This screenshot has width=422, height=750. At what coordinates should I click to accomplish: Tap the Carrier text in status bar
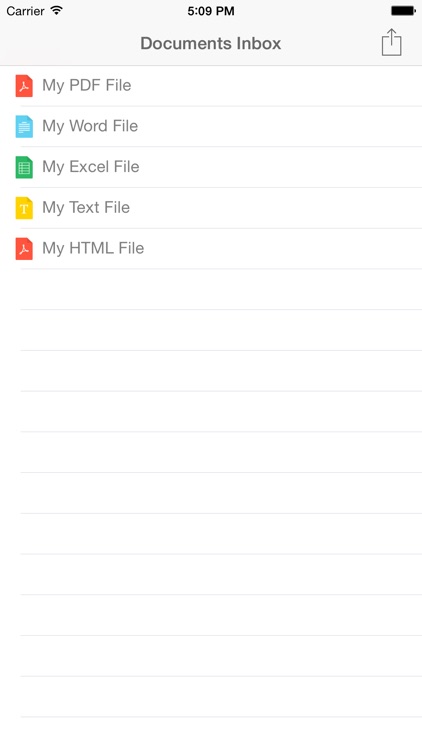point(25,11)
